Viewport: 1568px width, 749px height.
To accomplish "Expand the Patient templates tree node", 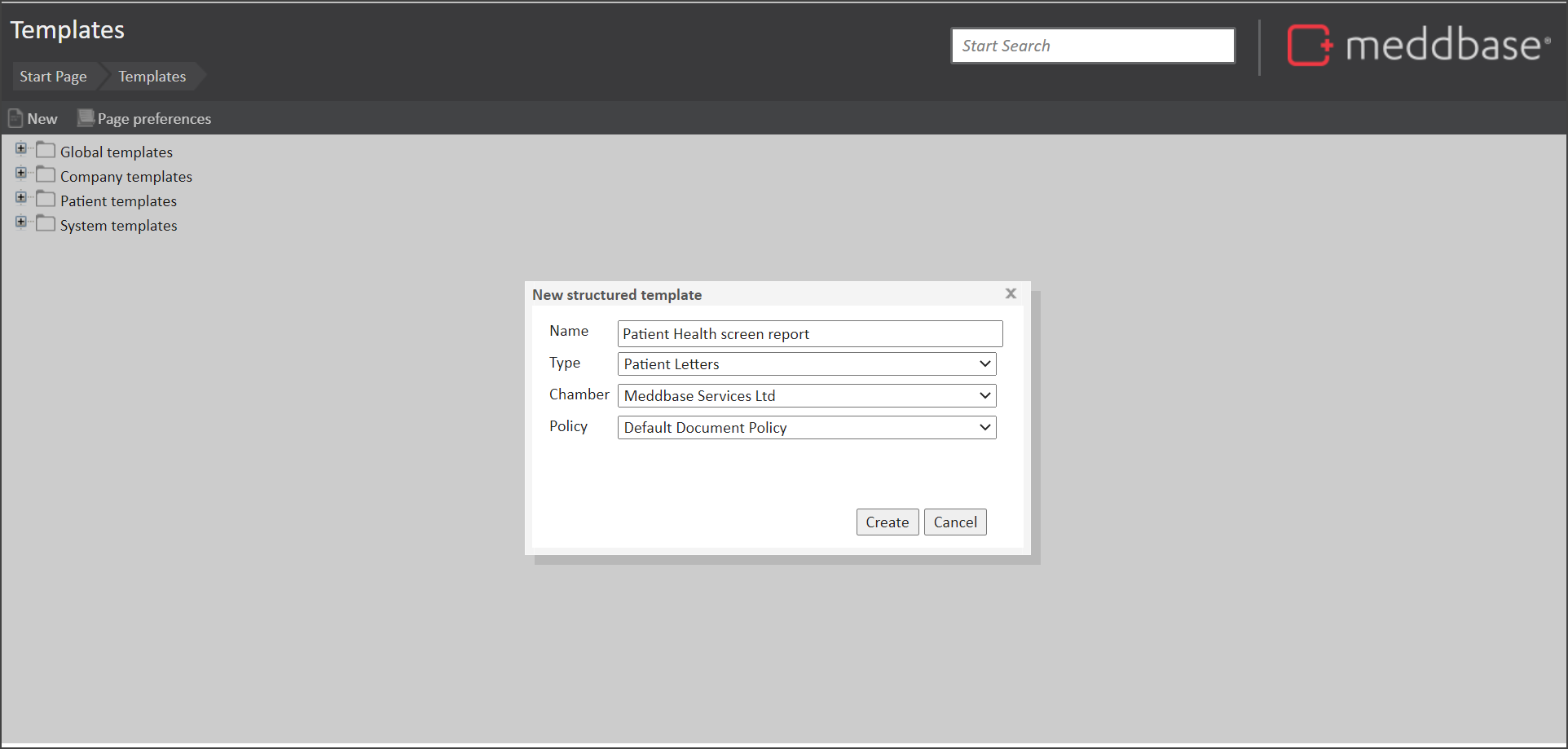I will tap(21, 197).
